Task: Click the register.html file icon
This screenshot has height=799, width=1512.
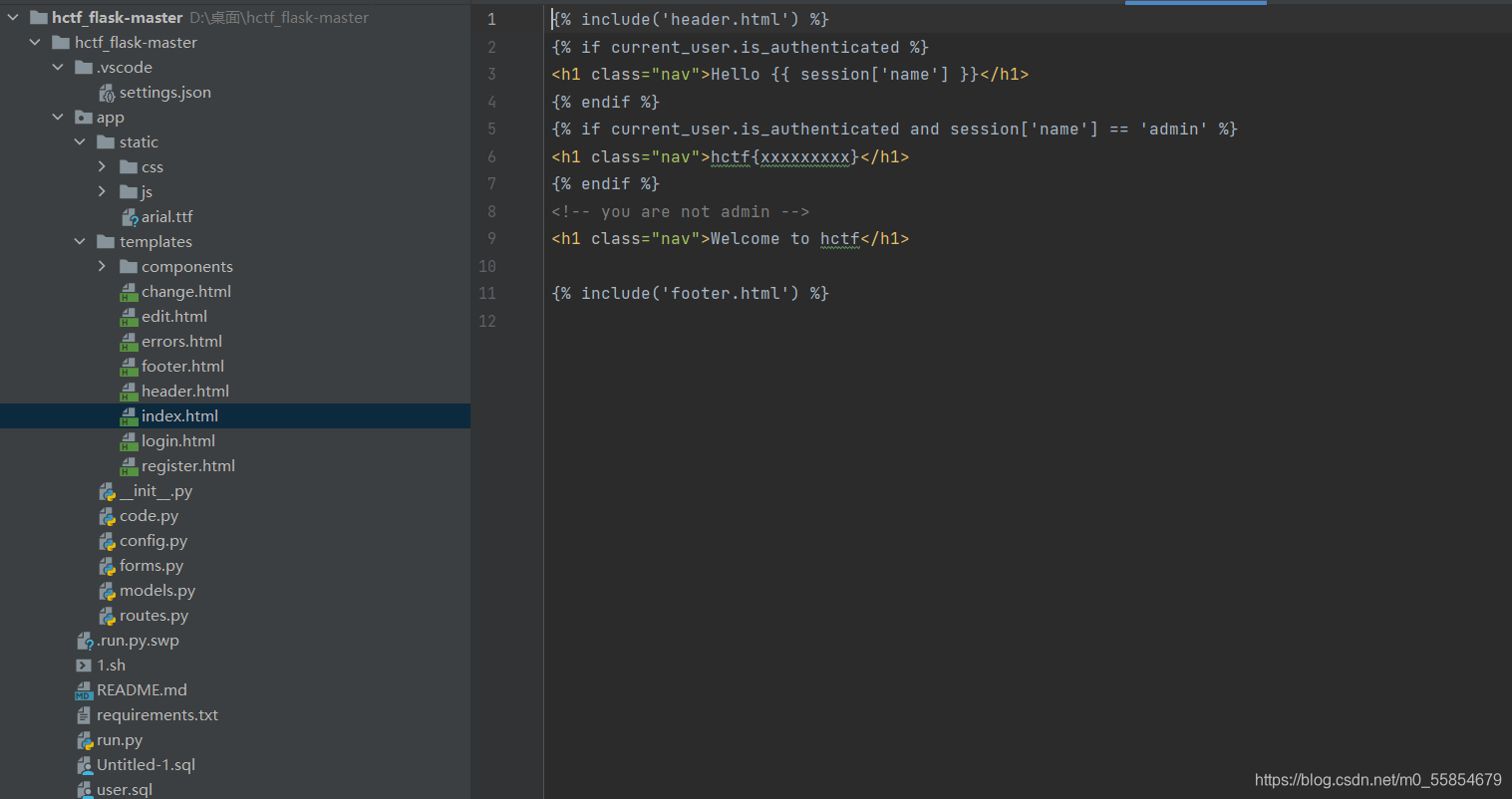Action: (129, 466)
